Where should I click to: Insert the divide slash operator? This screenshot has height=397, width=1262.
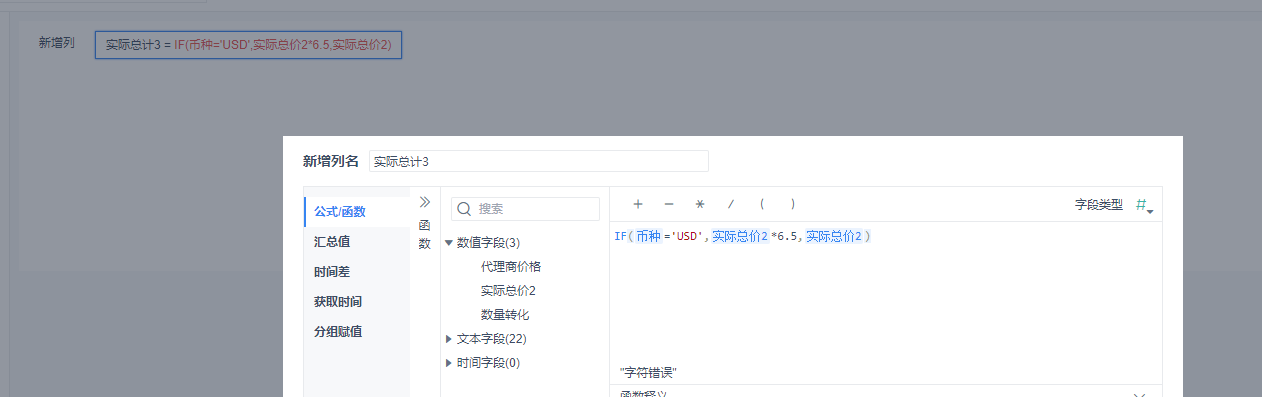click(x=731, y=204)
